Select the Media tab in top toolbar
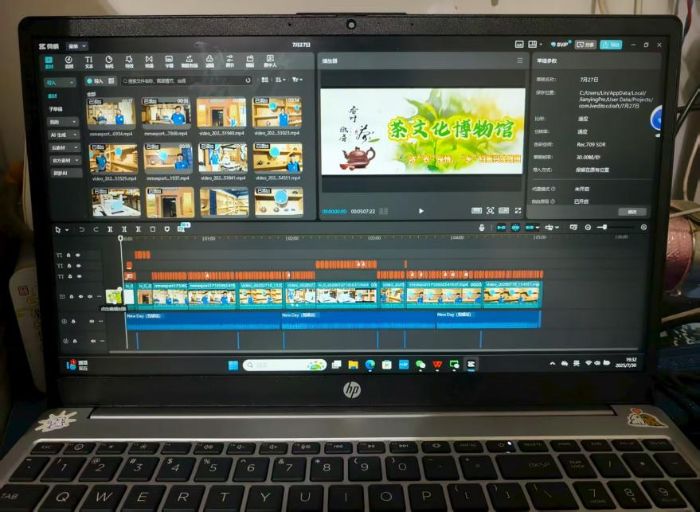Screen dimensions: 700x512 (x=47, y=62)
